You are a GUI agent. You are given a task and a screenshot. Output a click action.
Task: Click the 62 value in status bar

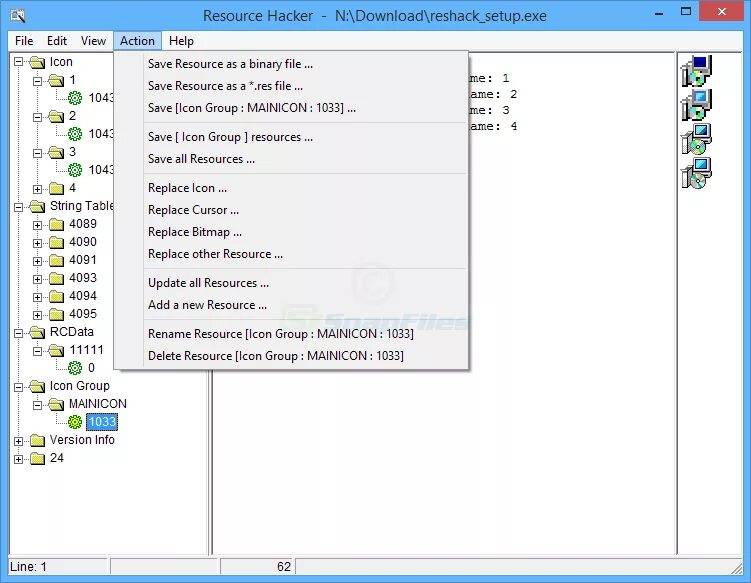pyautogui.click(x=284, y=567)
